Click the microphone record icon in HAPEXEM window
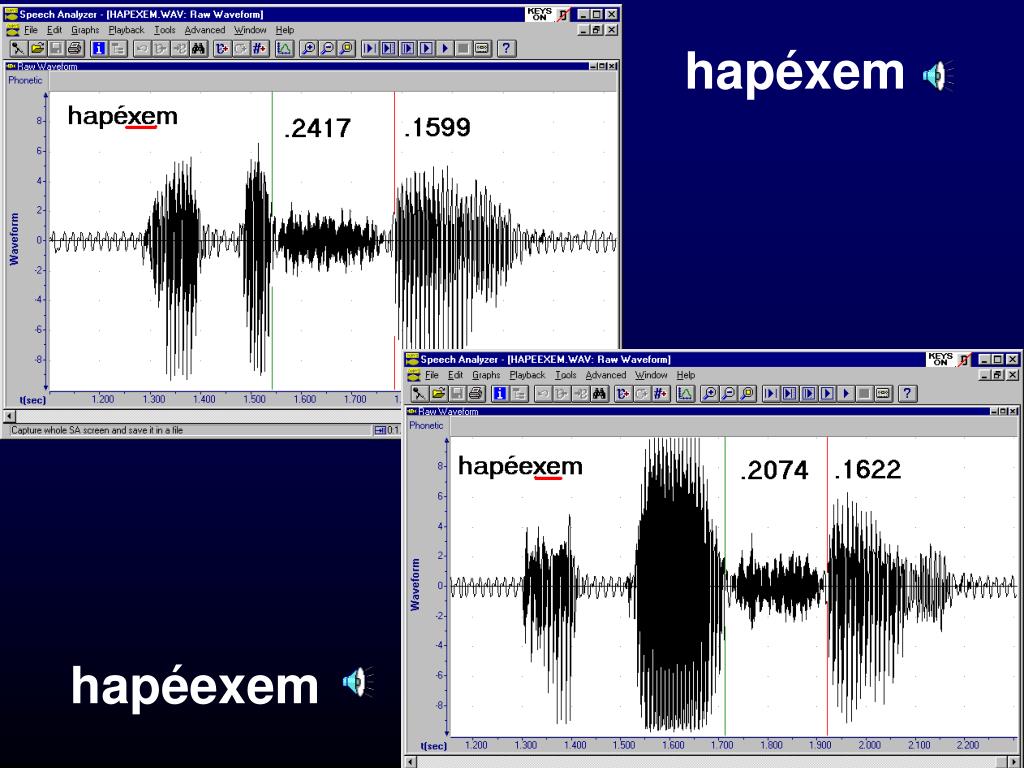1024x768 pixels. click(x=18, y=48)
